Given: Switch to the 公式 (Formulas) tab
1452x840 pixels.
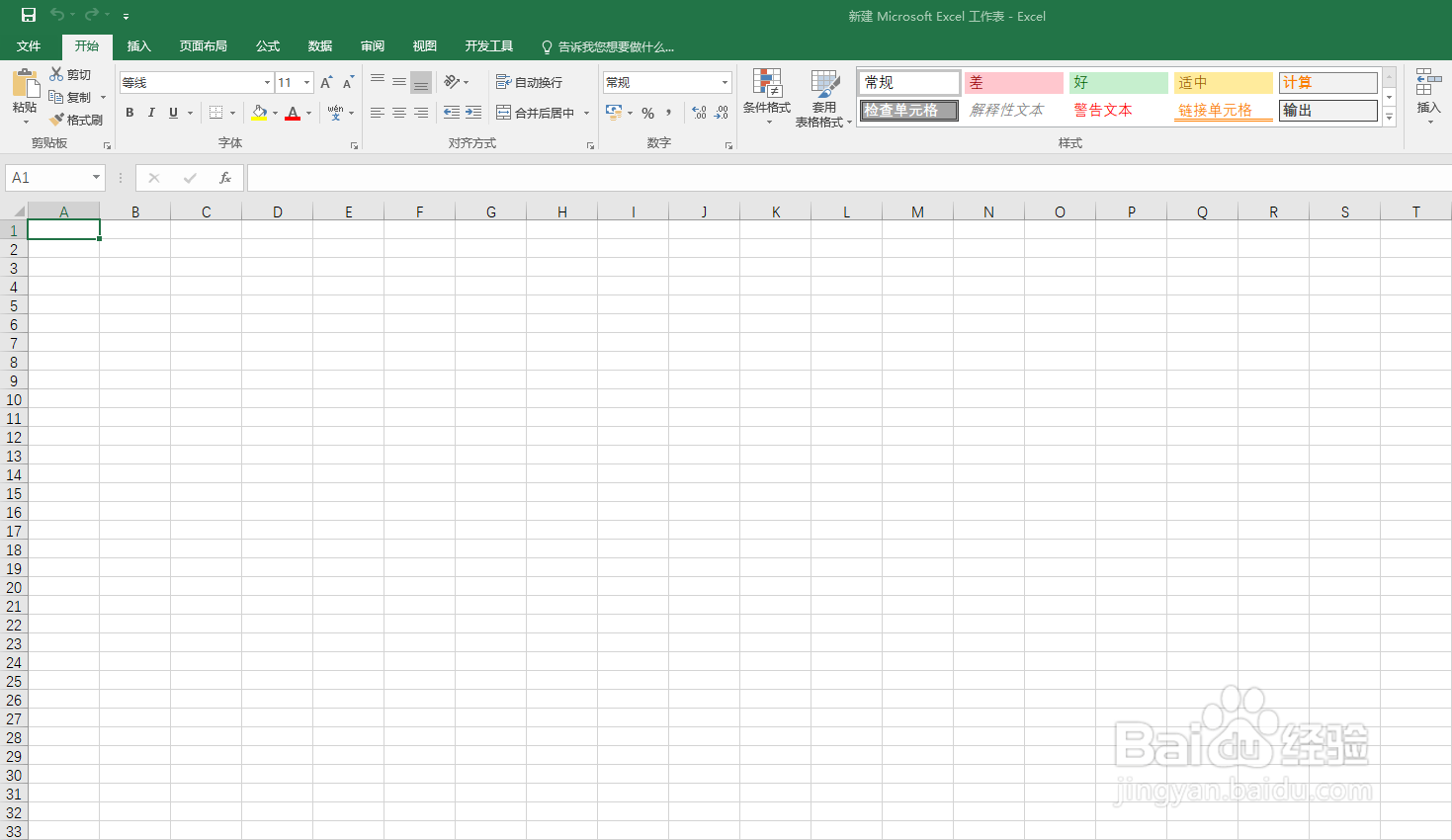Looking at the screenshot, I should point(268,46).
